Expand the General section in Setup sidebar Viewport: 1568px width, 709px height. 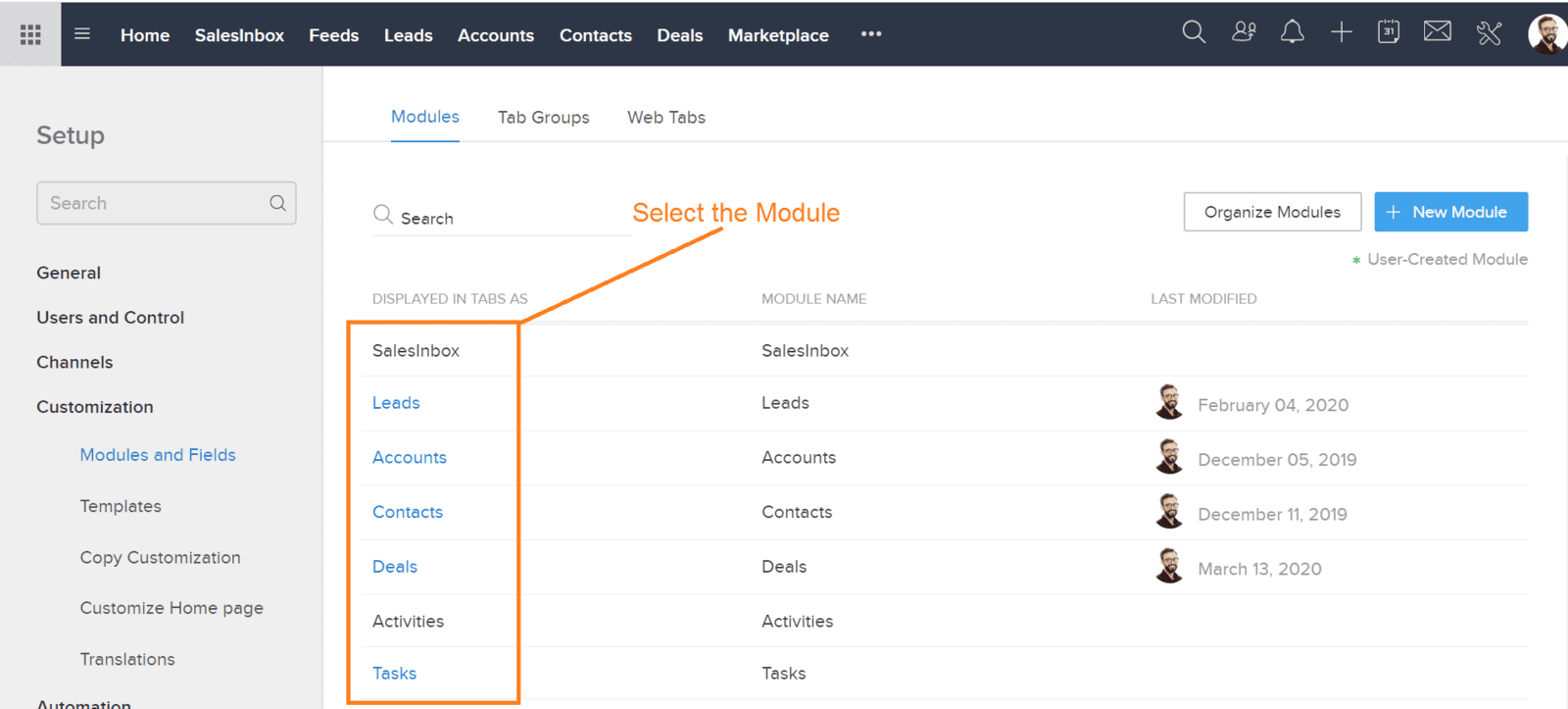click(x=69, y=273)
